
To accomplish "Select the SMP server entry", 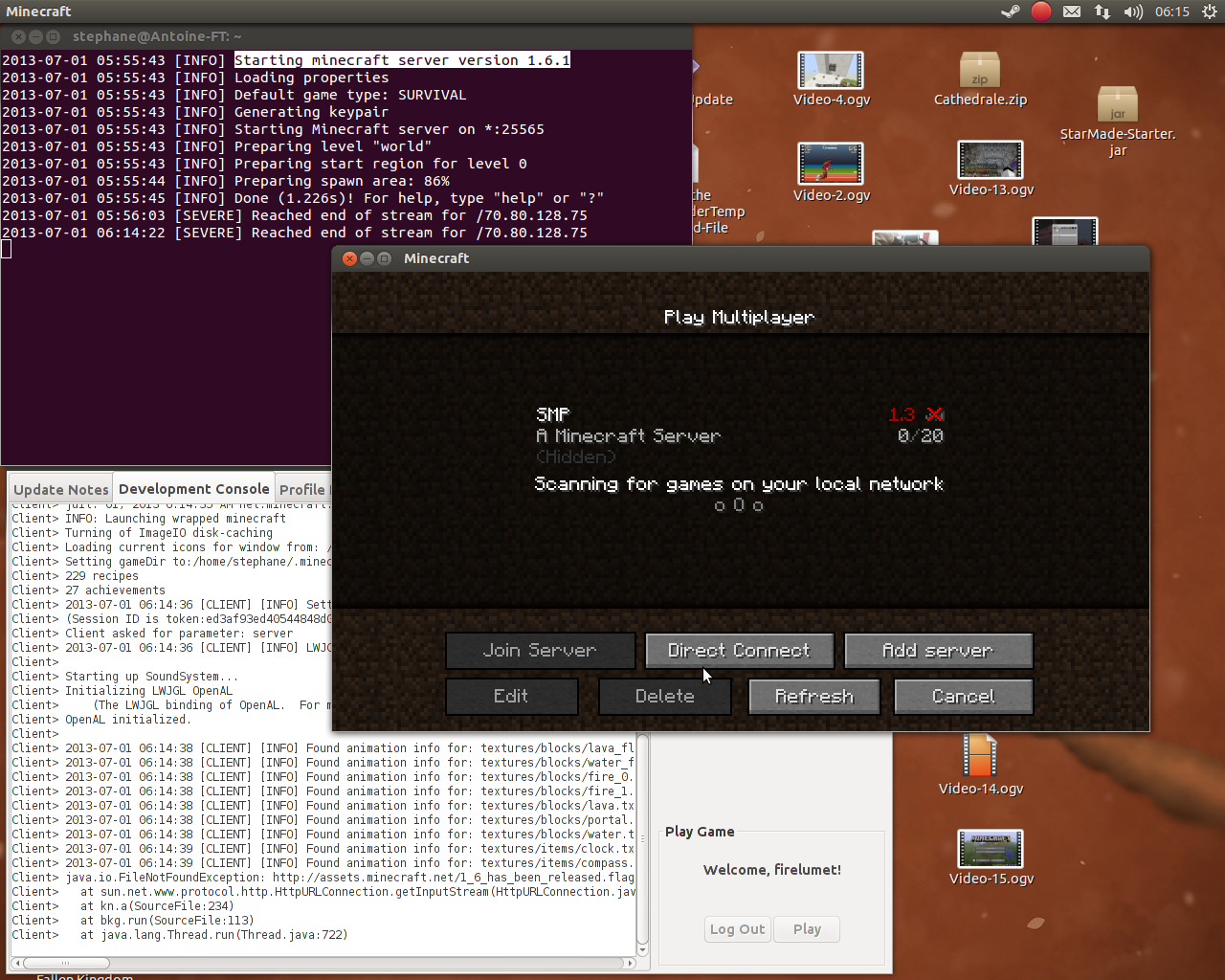I will 739,435.
